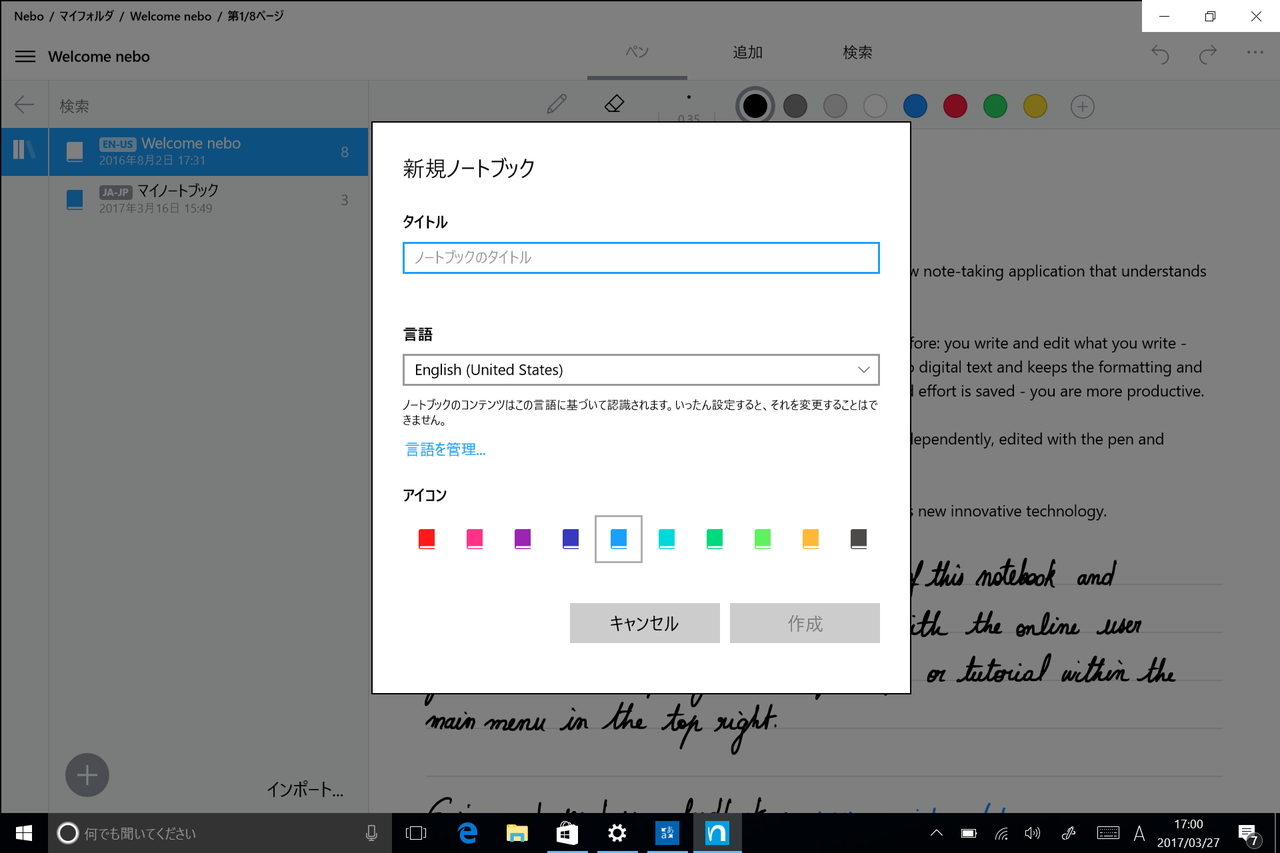The width and height of the screenshot is (1280, 853).
Task: Select the Eraser tool
Action: point(613,104)
